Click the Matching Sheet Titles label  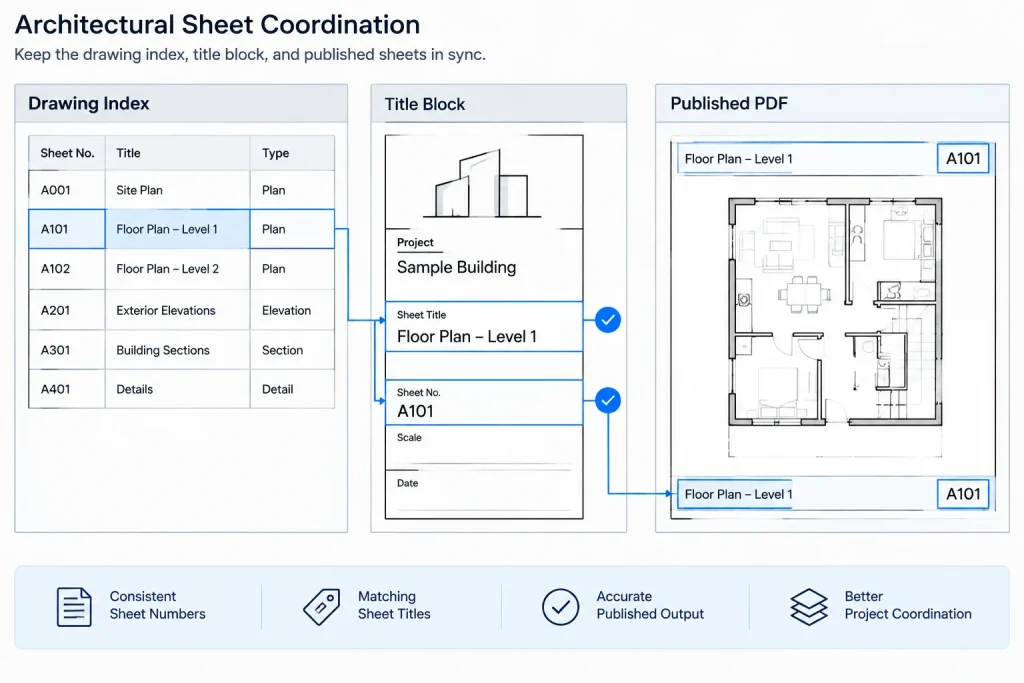[x=394, y=605]
